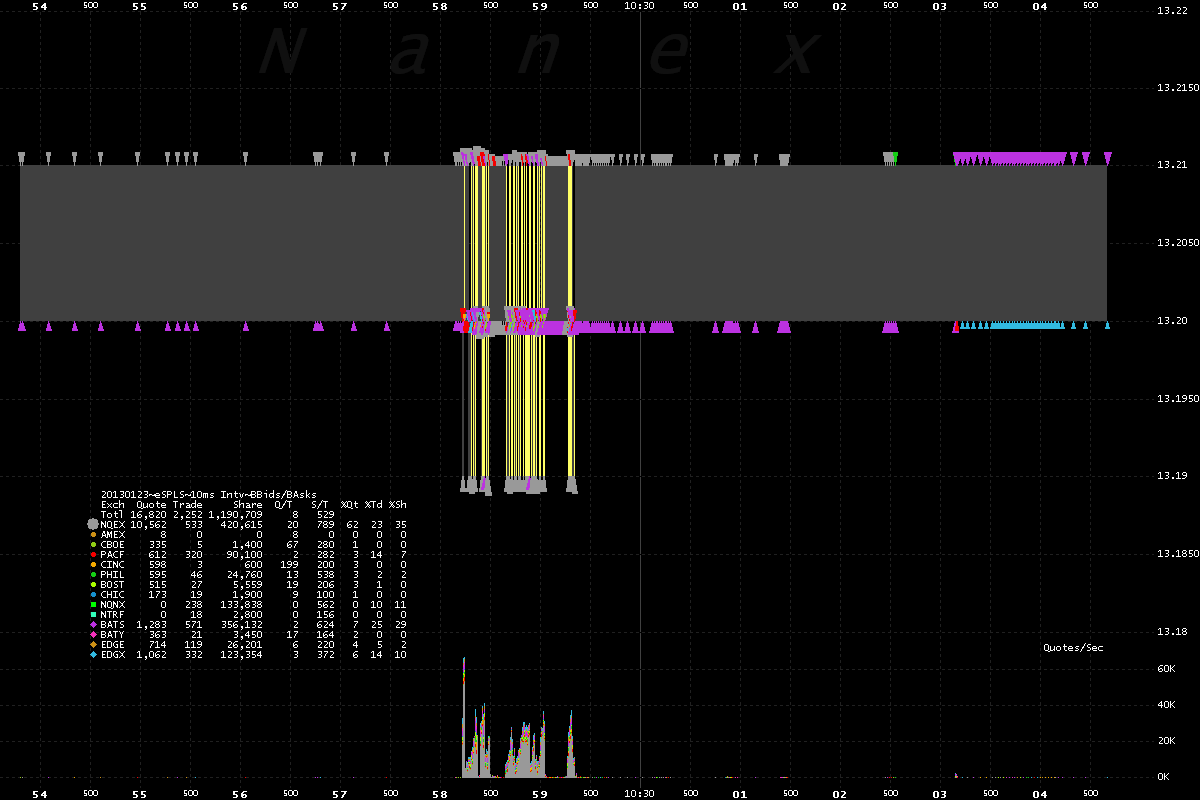
Task: Click the 13.22 price axis label
Action: 1170,11
